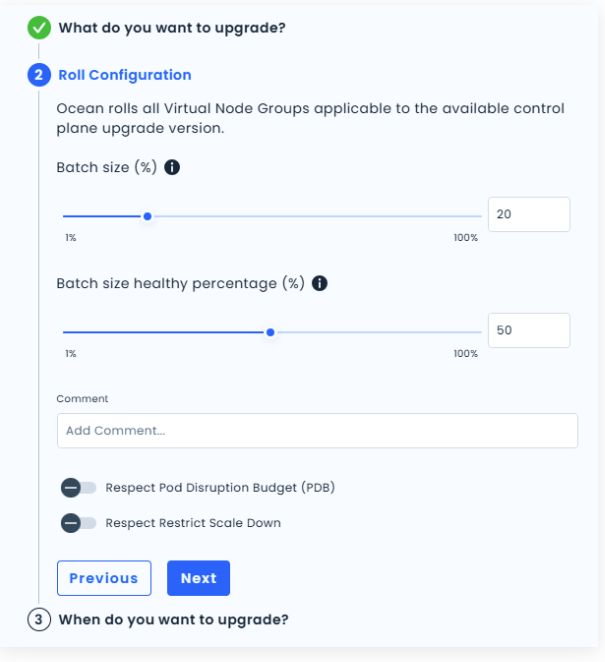Click the Add Comment text field

click(317, 430)
